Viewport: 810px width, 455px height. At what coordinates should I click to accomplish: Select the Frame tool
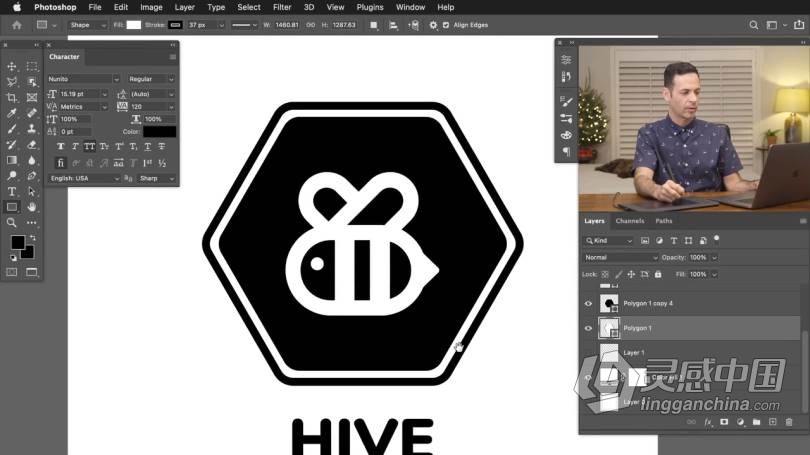click(x=32, y=98)
